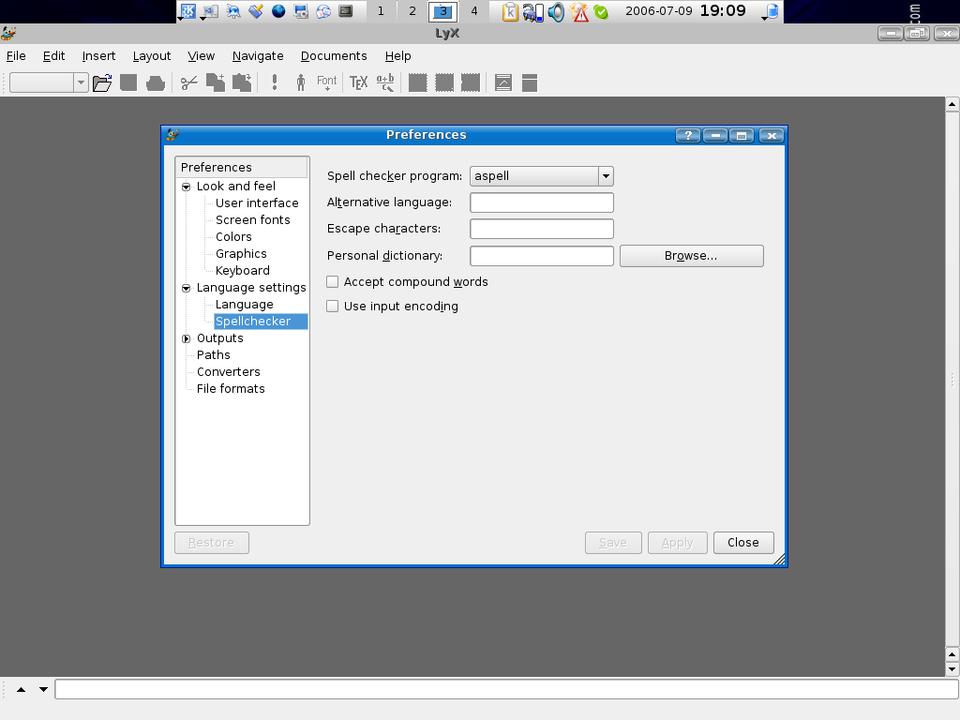Click the insert math fraction icon
This screenshot has height=720, width=960.
(385, 83)
